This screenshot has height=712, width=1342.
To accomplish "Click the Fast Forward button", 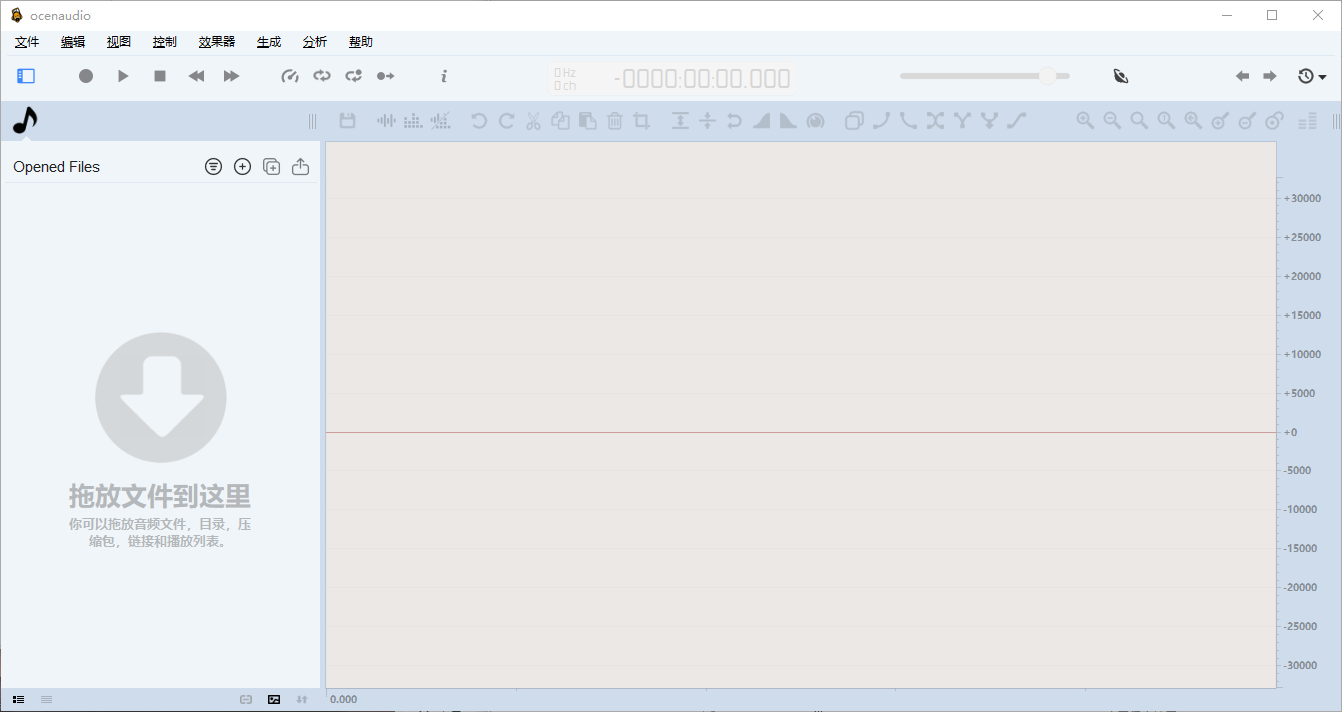I will tap(231, 76).
